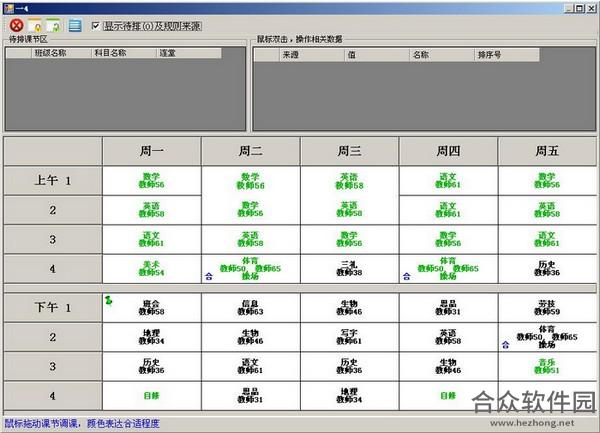Screen dimensions: 600x433
Task: Select Thursday afternoon 英语 教师58 cell
Action: [x=448, y=337]
